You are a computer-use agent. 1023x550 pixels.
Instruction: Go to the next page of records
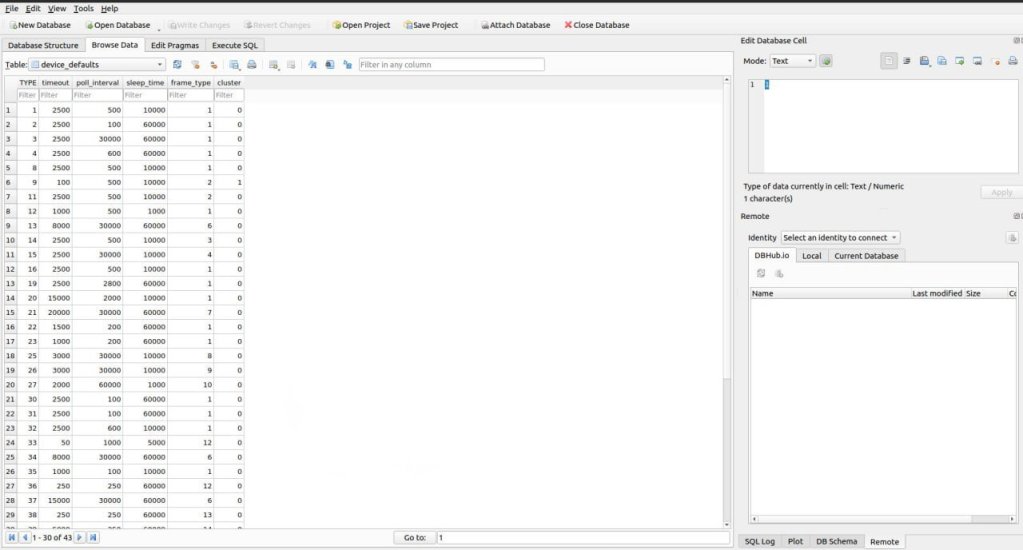click(80, 537)
